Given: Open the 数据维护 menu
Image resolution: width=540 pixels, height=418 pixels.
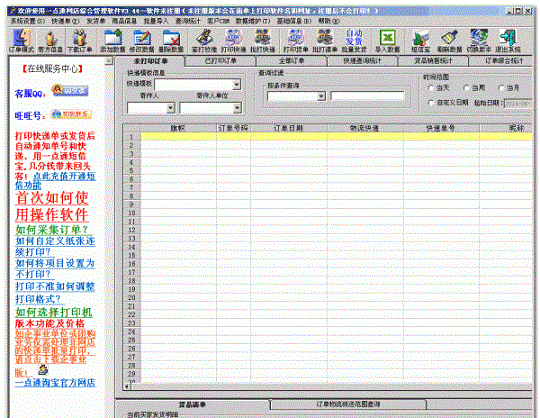Looking at the screenshot, I should coord(253,21).
